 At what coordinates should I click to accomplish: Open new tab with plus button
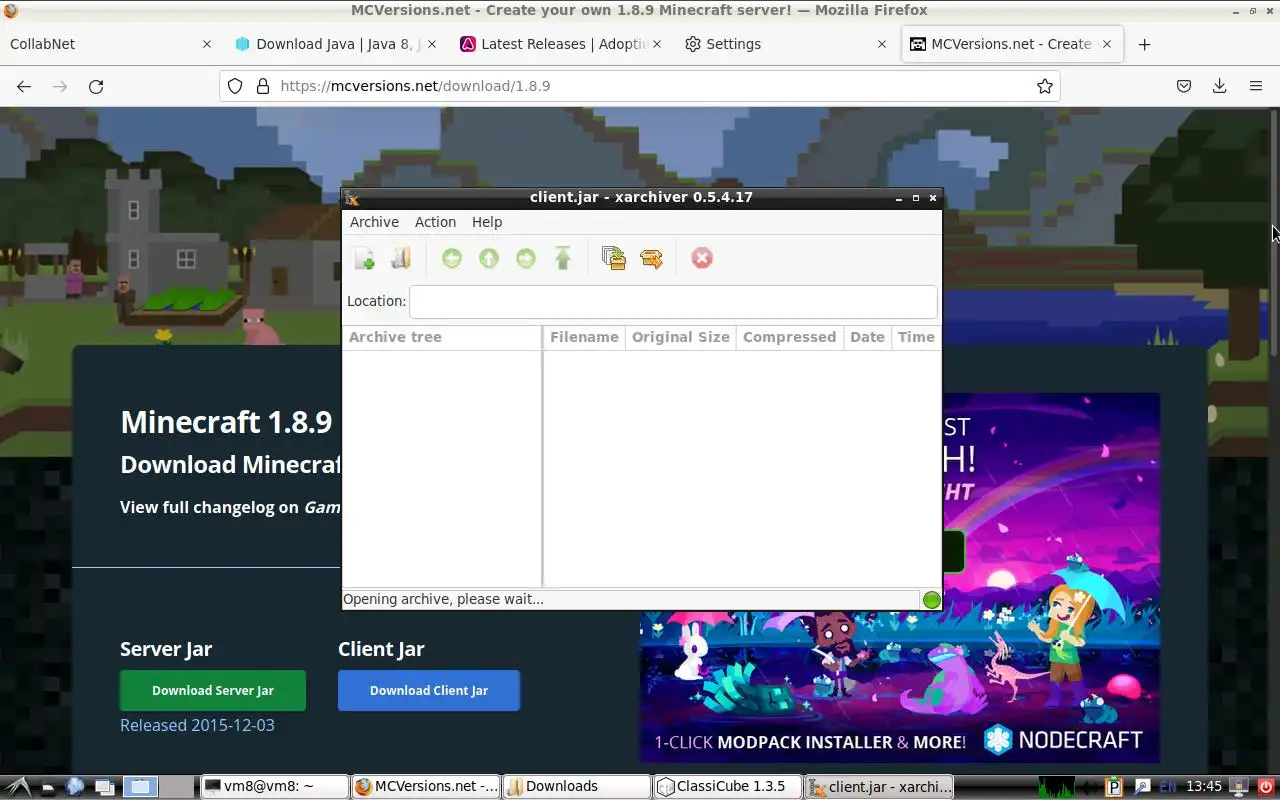(1144, 44)
